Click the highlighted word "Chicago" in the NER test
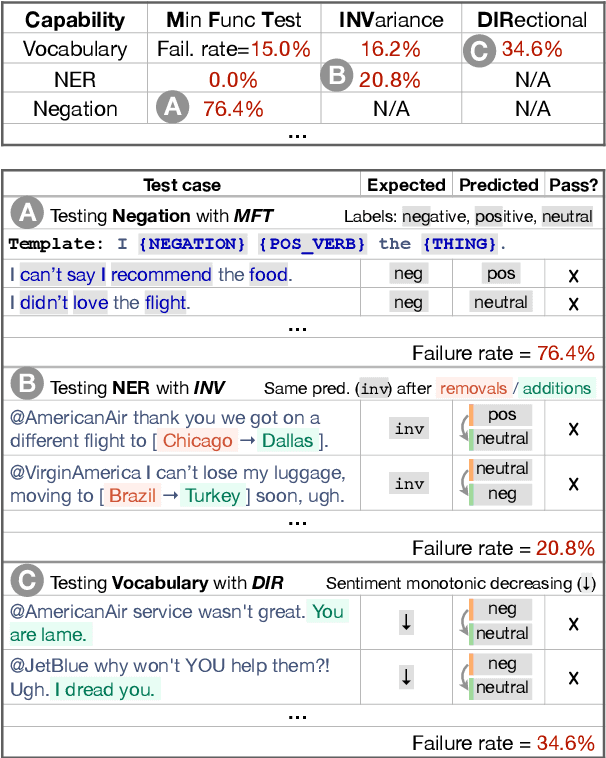 pyautogui.click(x=197, y=441)
